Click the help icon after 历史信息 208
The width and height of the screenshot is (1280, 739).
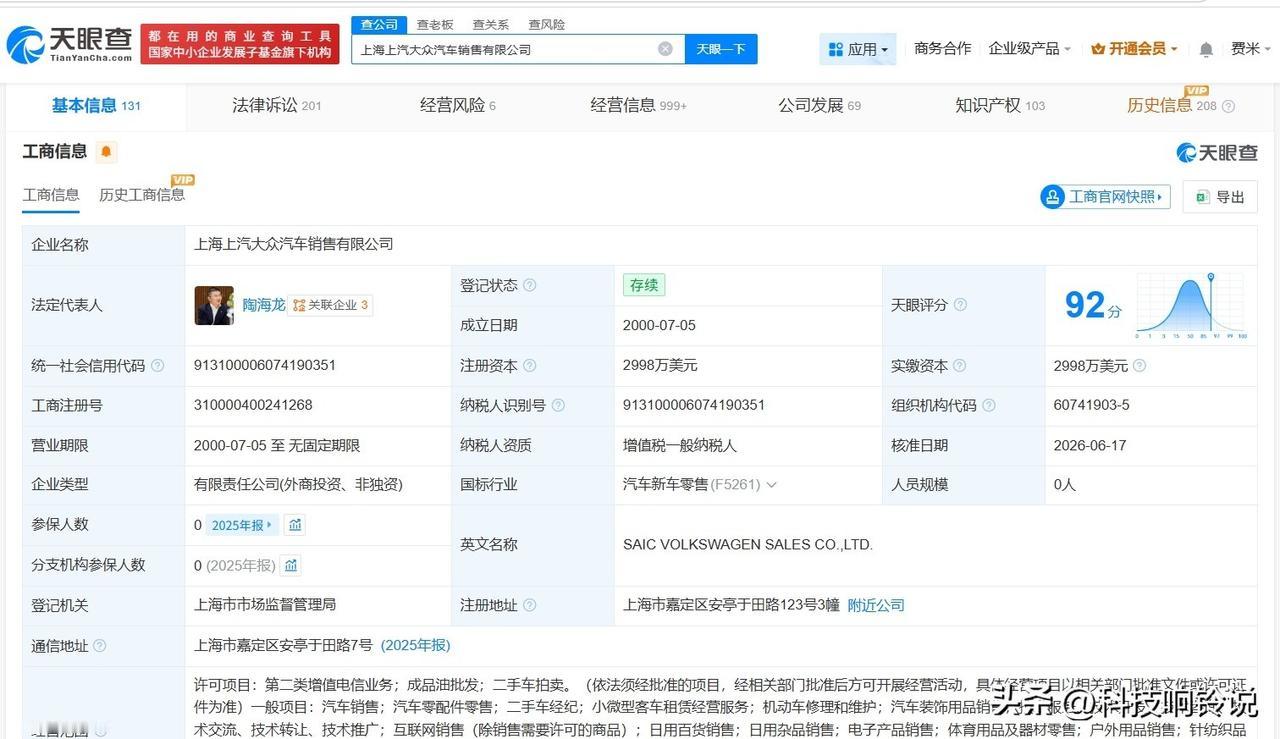tap(1228, 106)
